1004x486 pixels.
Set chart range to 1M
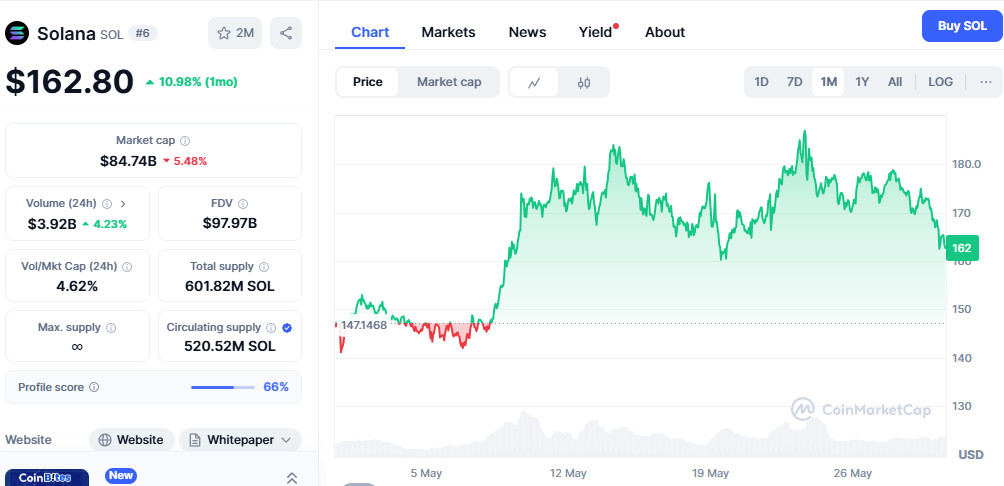[829, 82]
